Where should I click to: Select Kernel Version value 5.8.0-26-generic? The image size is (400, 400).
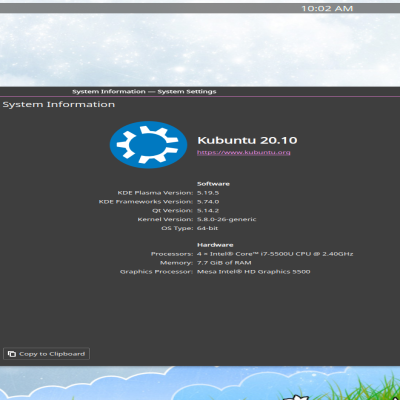tap(227, 219)
